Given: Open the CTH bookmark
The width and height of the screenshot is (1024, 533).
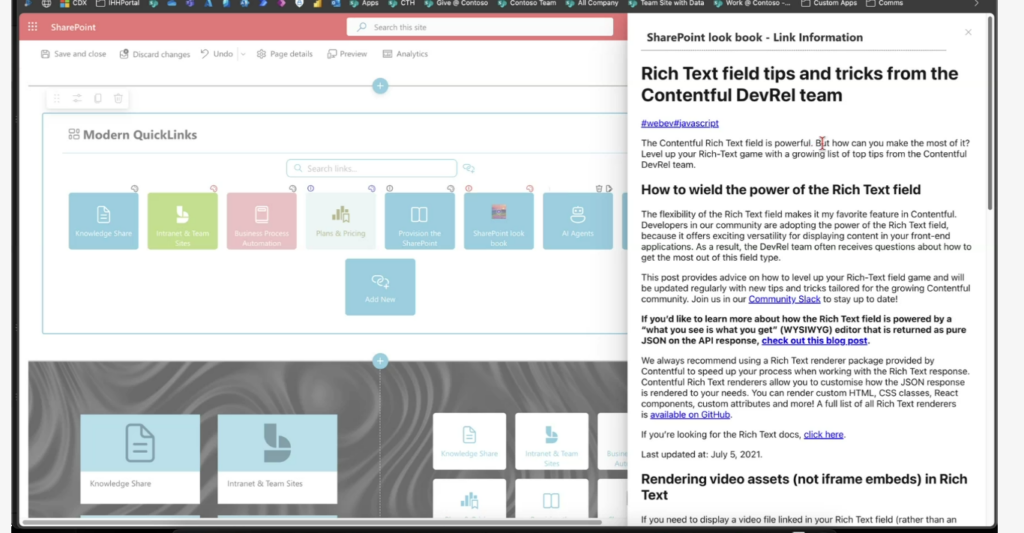Looking at the screenshot, I should coord(402,3).
